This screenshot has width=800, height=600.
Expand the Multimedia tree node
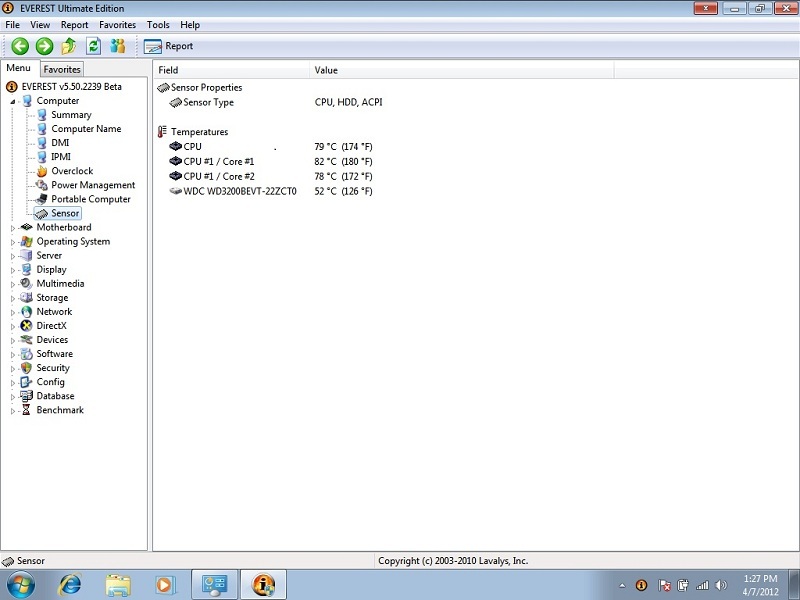13,284
